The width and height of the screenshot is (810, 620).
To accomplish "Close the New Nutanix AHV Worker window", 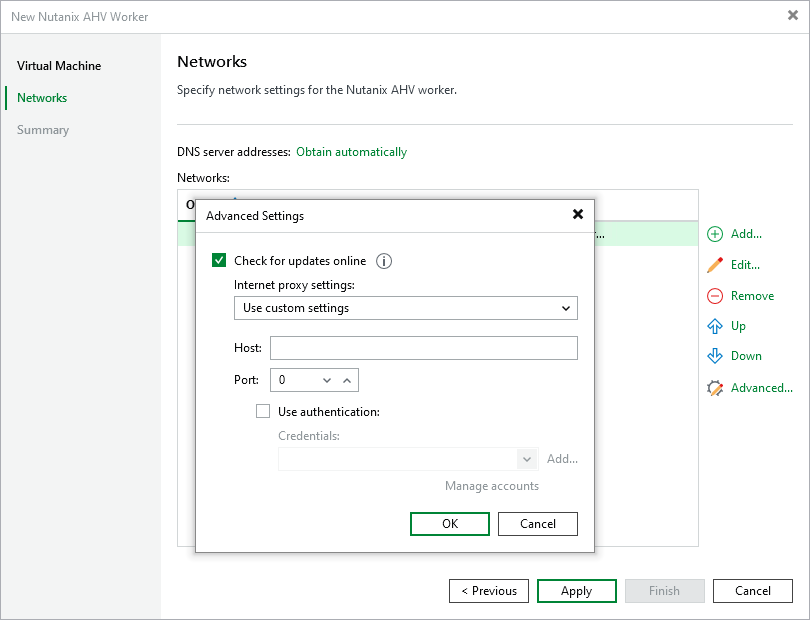I will click(x=793, y=16).
